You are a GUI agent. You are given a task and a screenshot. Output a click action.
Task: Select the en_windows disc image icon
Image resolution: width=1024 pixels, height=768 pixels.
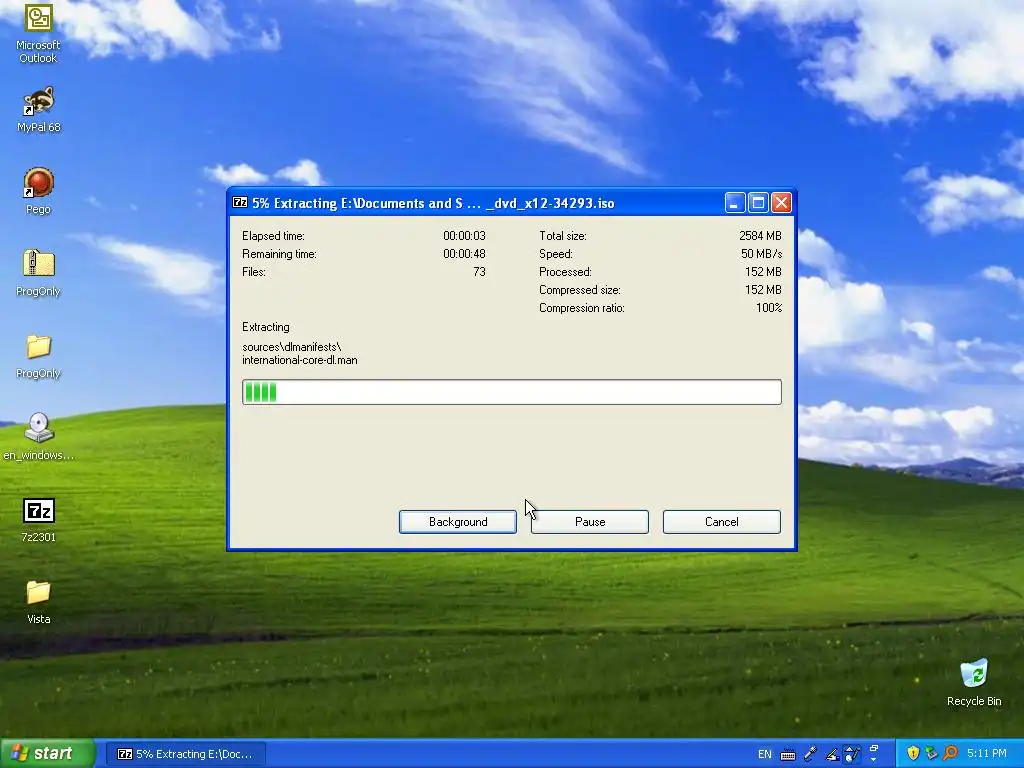pos(38,436)
